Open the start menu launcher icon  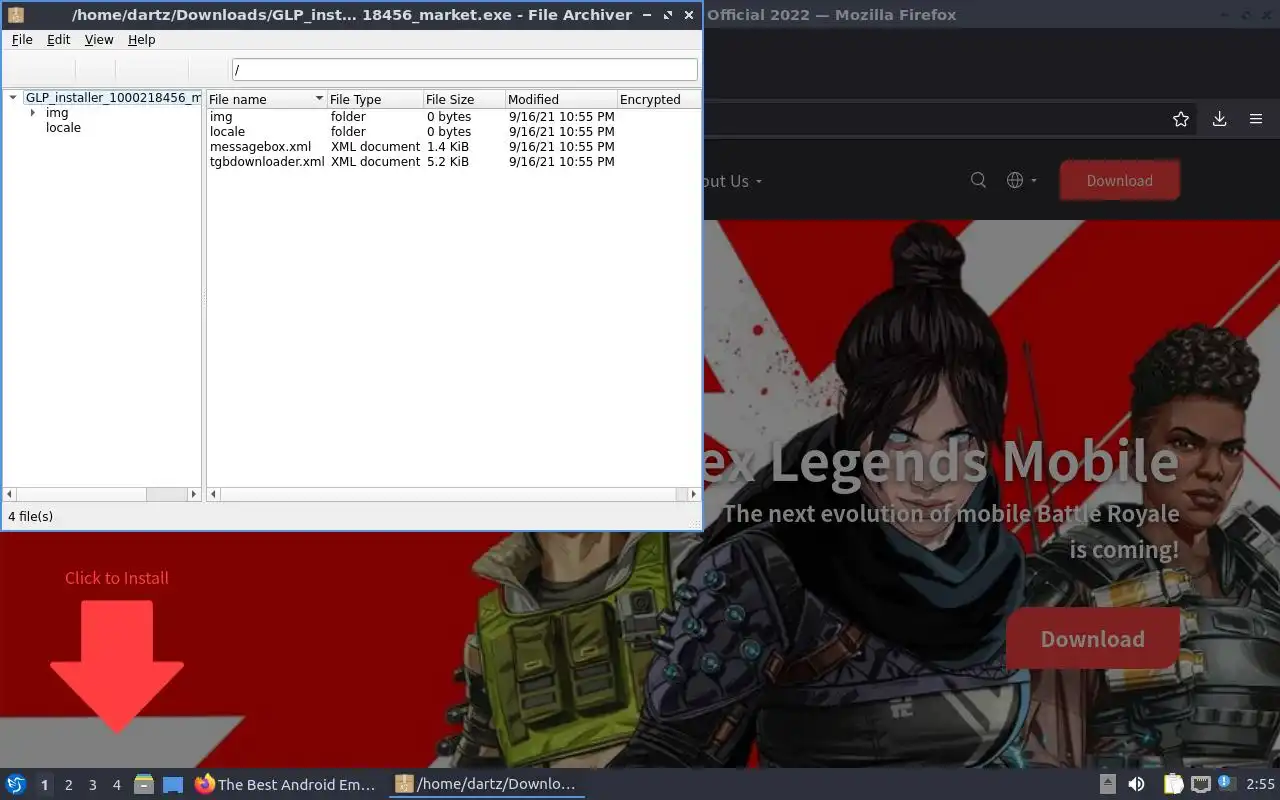[x=16, y=784]
